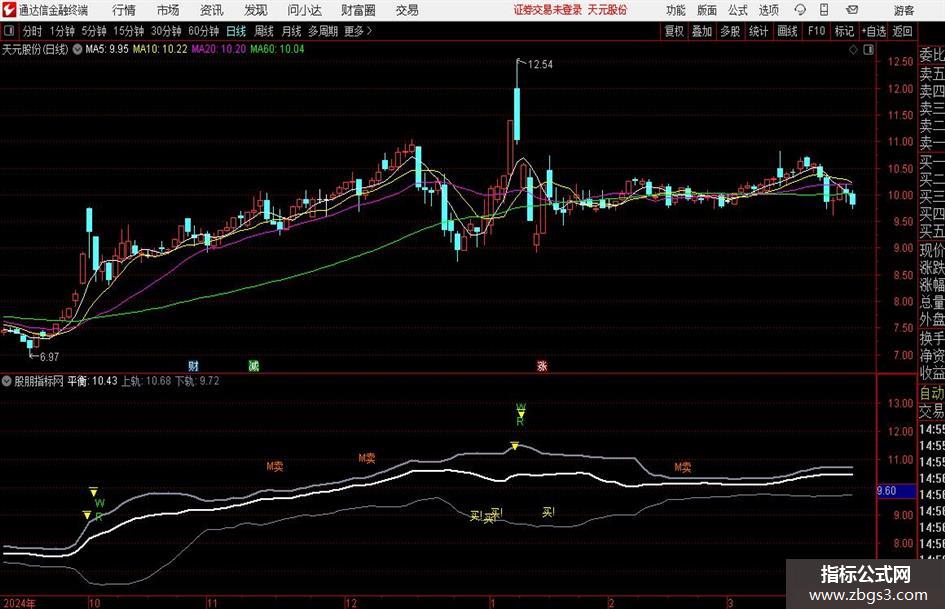The width and height of the screenshot is (945, 609).
Task: Click the 平衡: 10.43 indicator value
Action: (92, 381)
